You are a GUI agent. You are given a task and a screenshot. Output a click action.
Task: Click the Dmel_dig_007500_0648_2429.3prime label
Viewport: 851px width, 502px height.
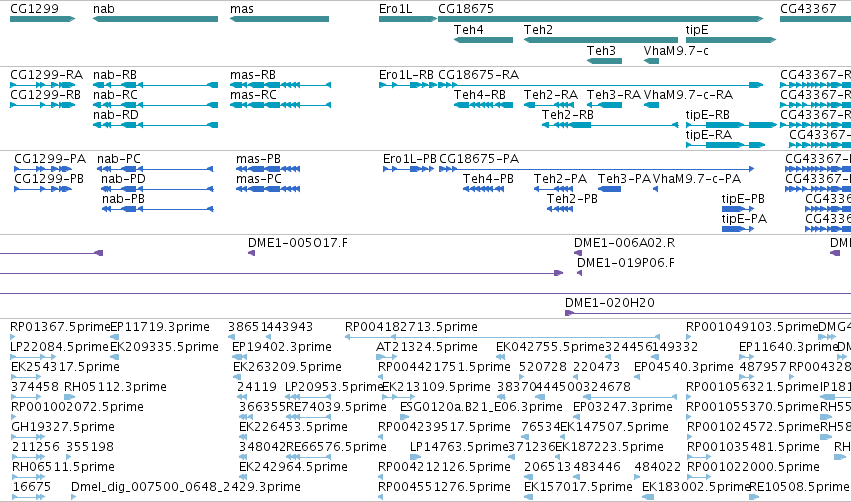(x=186, y=487)
